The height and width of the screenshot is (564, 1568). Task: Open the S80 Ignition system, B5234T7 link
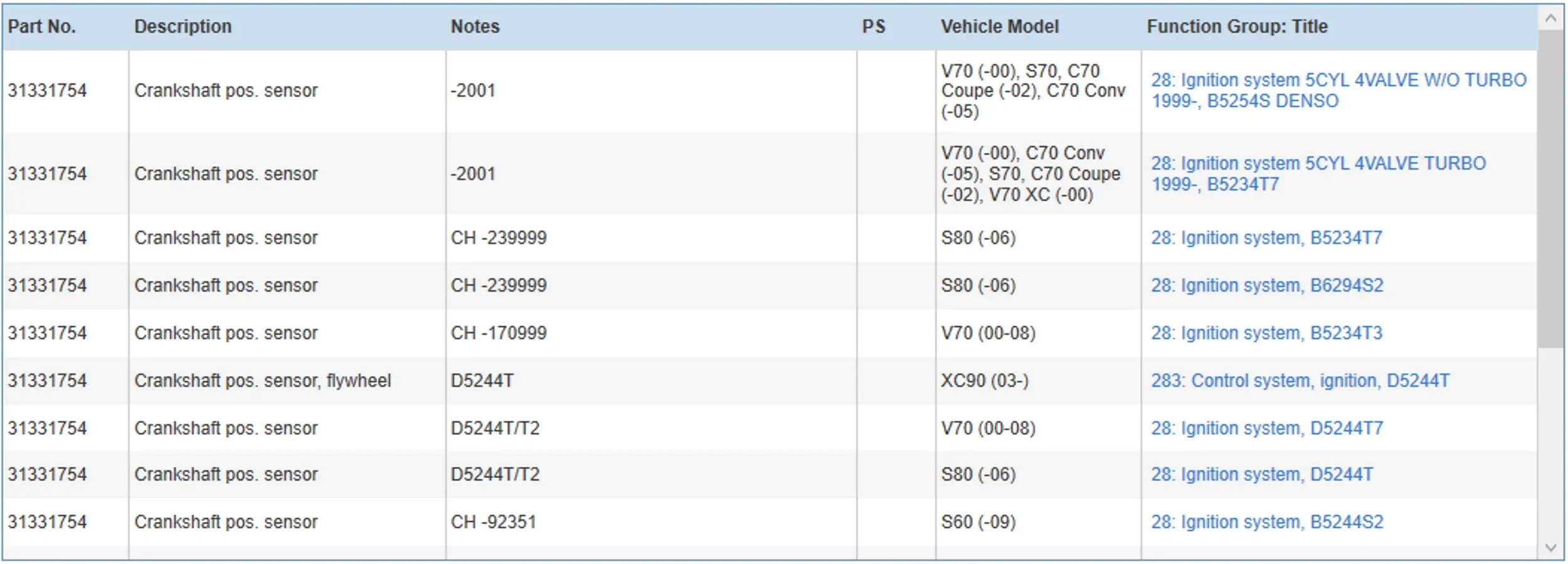pyautogui.click(x=1266, y=238)
